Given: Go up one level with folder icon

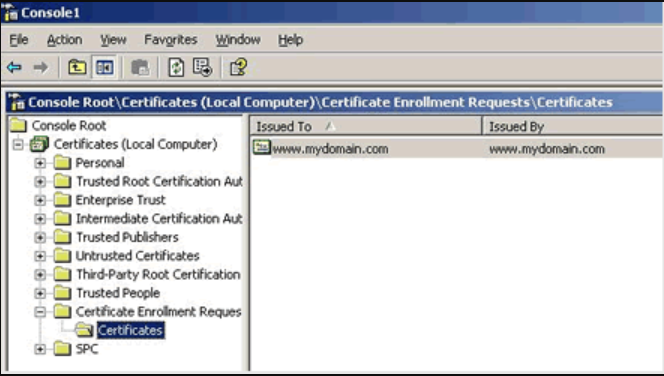Looking at the screenshot, I should [x=77, y=67].
